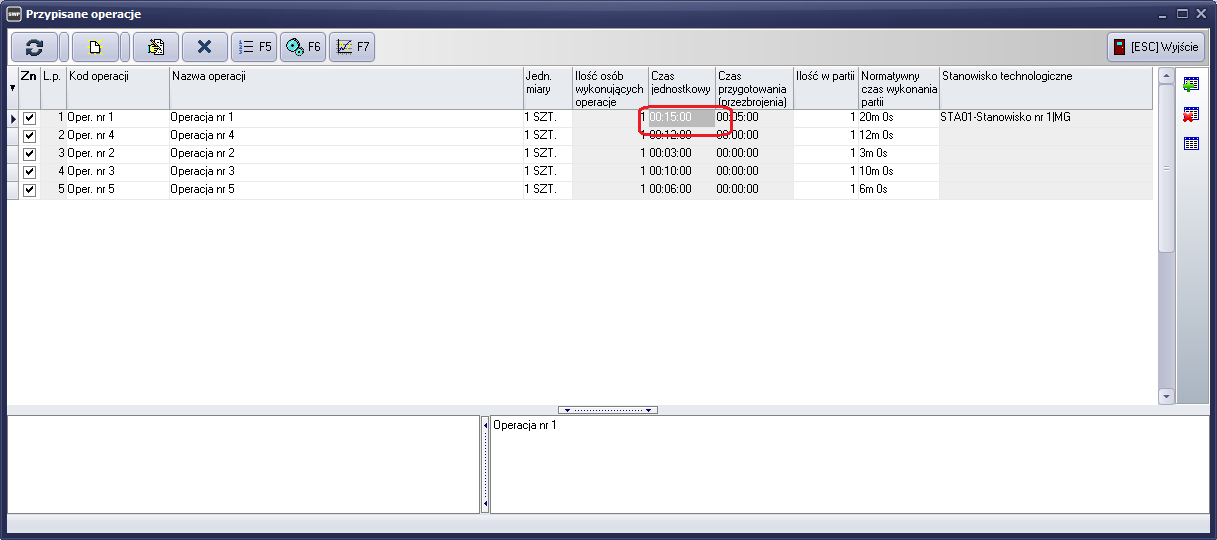Open the grid column selector triangle in header corner
Image resolution: width=1217 pixels, height=540 pixels.
(12, 88)
